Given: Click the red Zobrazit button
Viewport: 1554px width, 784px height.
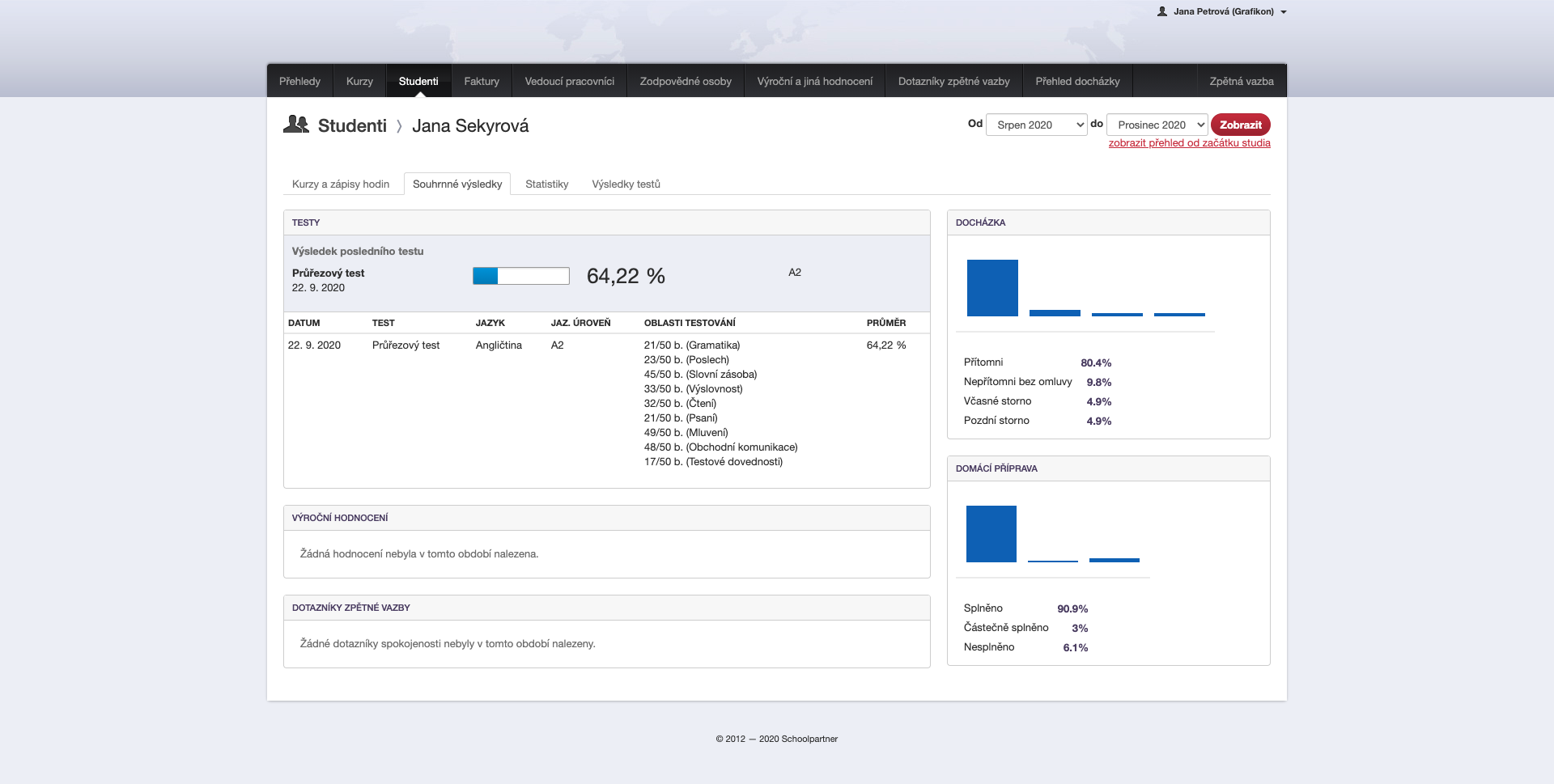Looking at the screenshot, I should point(1241,125).
